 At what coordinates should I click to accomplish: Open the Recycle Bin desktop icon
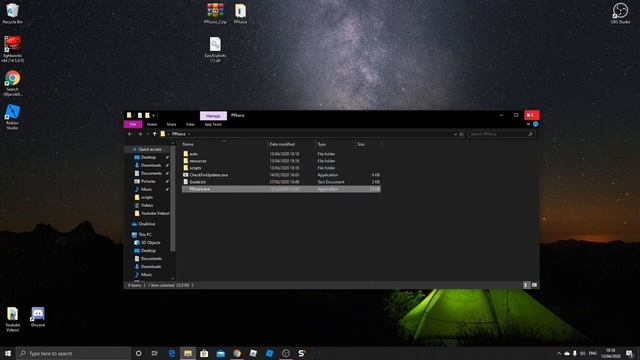(x=12, y=13)
